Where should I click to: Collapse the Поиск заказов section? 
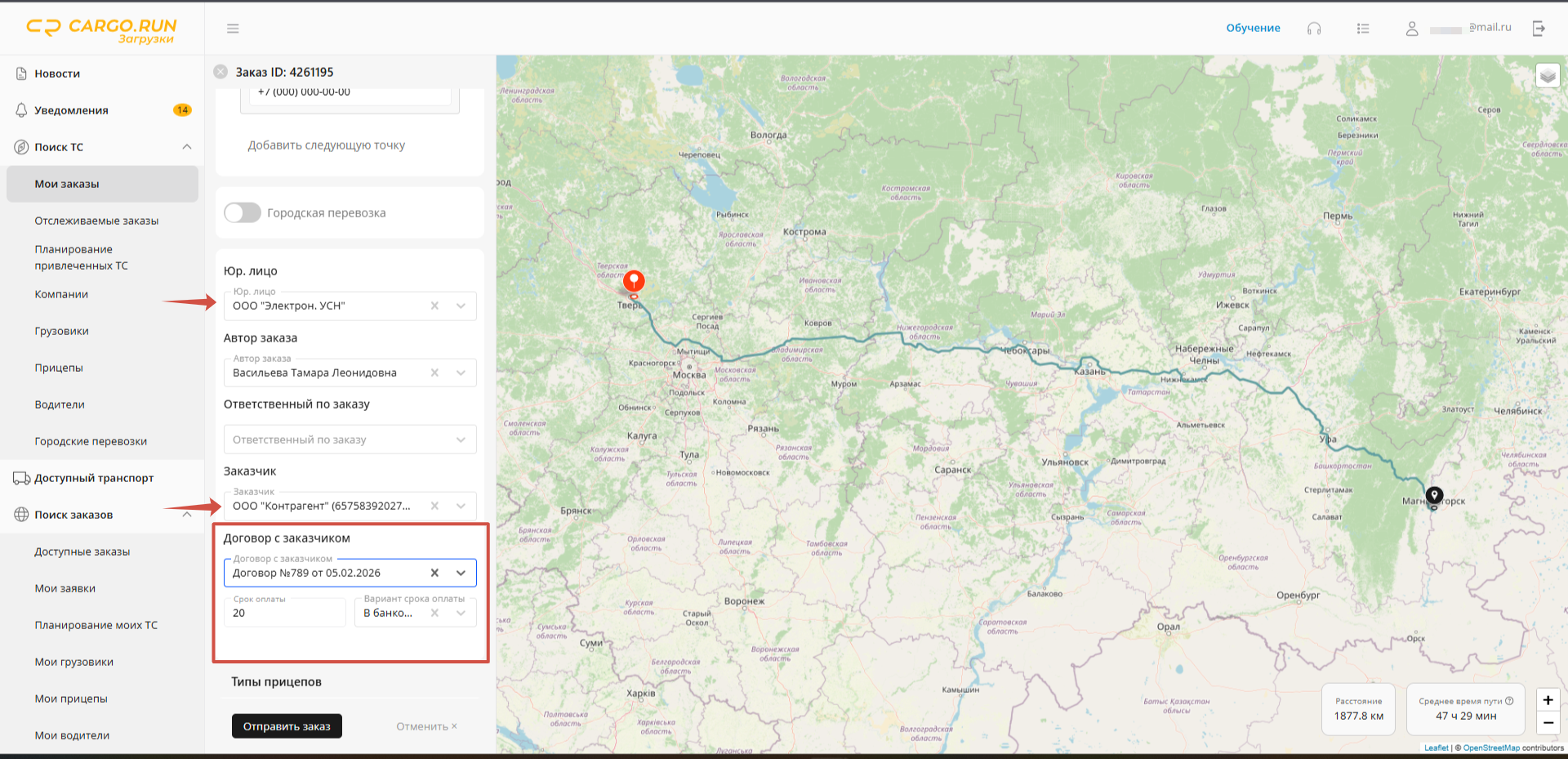pyautogui.click(x=187, y=515)
